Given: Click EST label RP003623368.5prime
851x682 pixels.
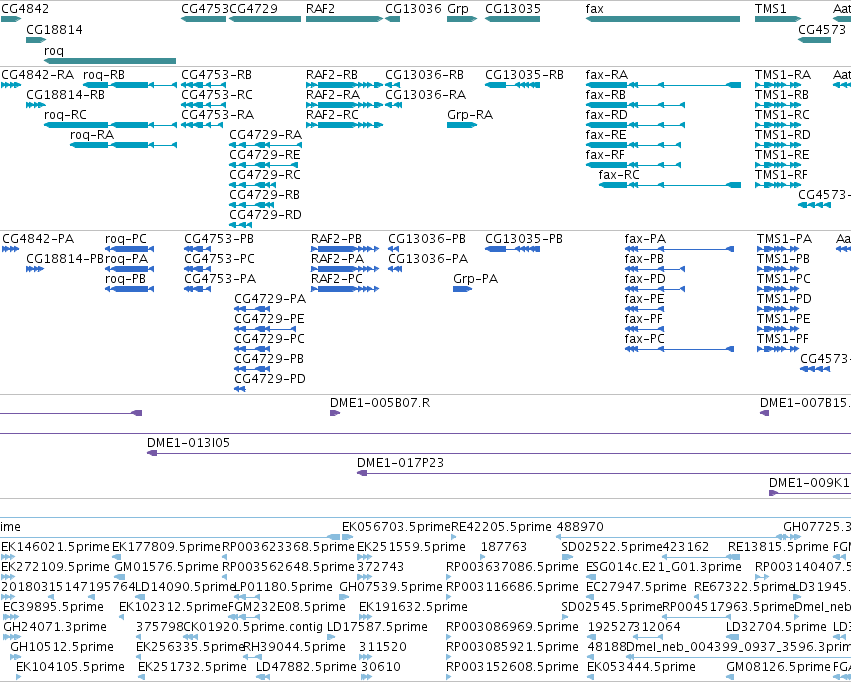Looking at the screenshot, I should [x=288, y=547].
